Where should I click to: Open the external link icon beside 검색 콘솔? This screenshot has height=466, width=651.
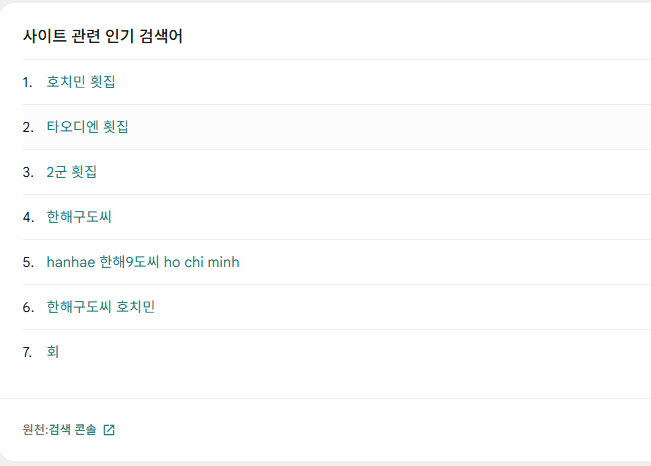109,430
